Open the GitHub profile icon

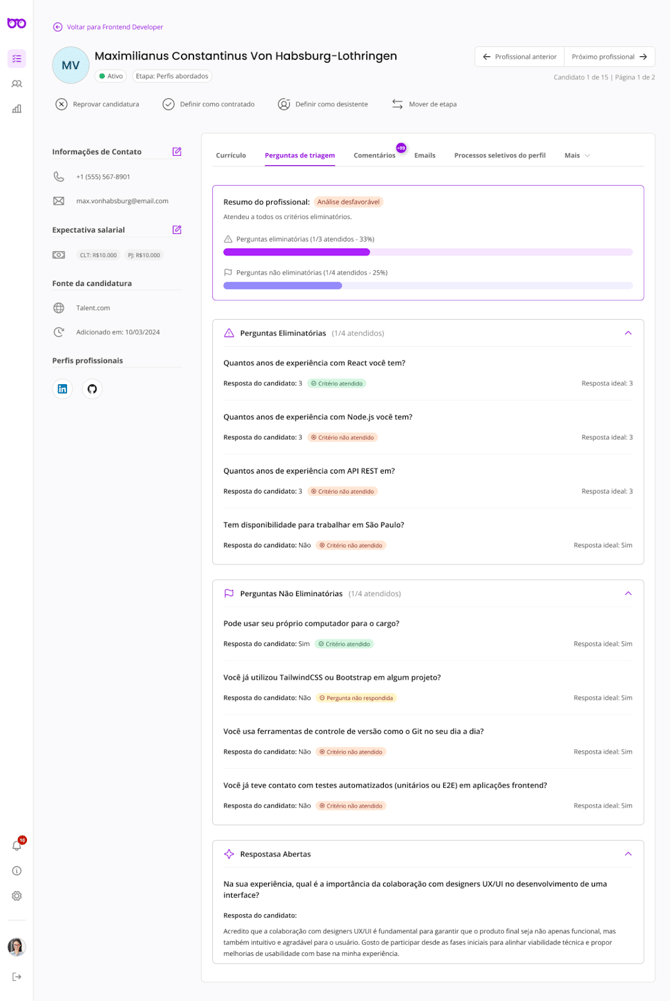tap(92, 389)
